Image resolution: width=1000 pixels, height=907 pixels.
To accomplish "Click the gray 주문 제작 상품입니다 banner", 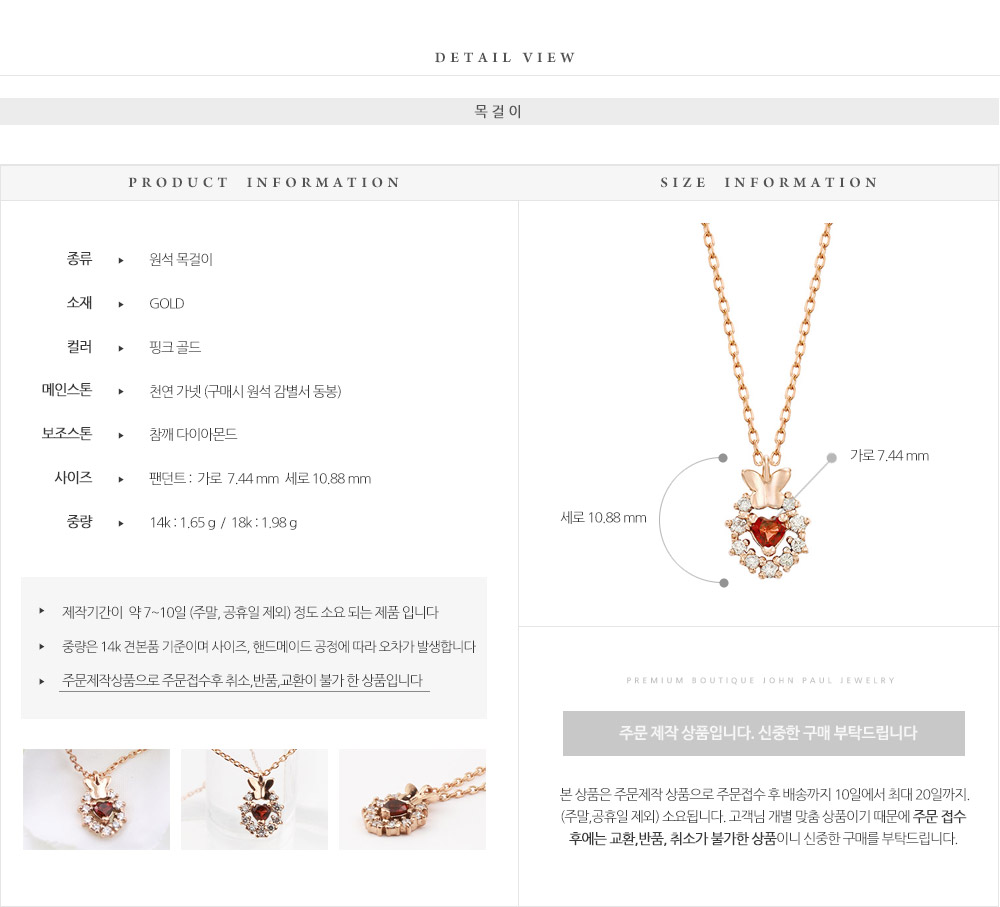I will click(x=764, y=734).
